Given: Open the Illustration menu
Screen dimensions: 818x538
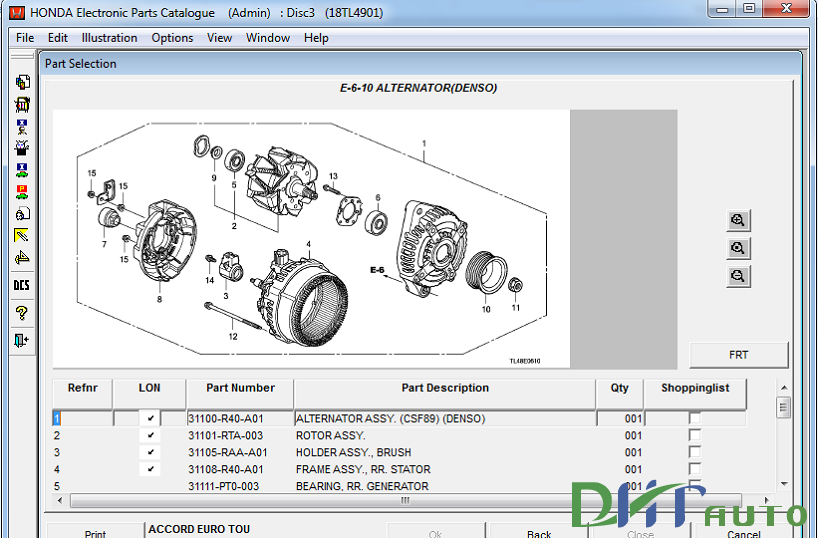Looking at the screenshot, I should point(110,38).
